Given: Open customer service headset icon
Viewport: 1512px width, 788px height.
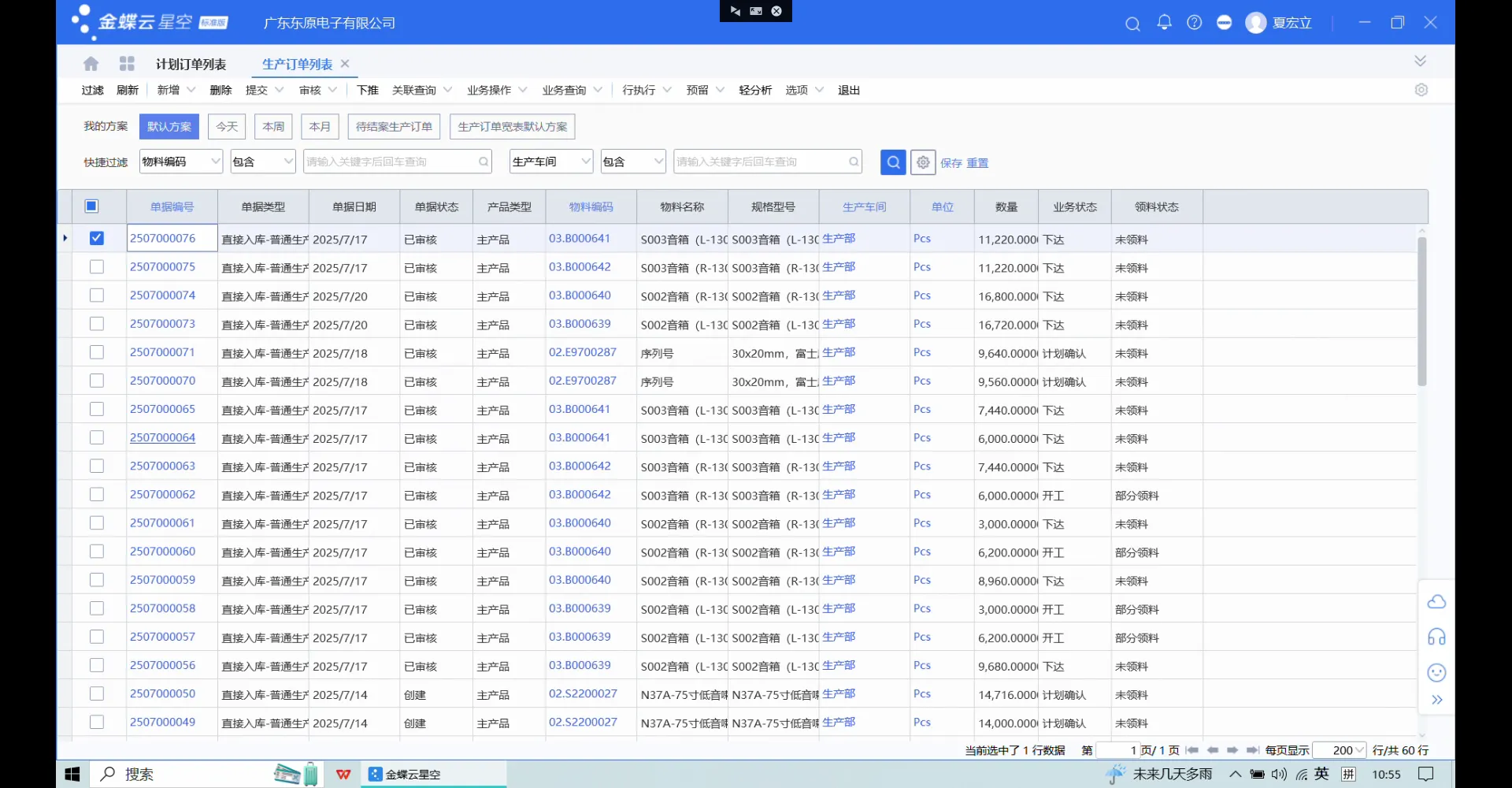Looking at the screenshot, I should tap(1436, 637).
